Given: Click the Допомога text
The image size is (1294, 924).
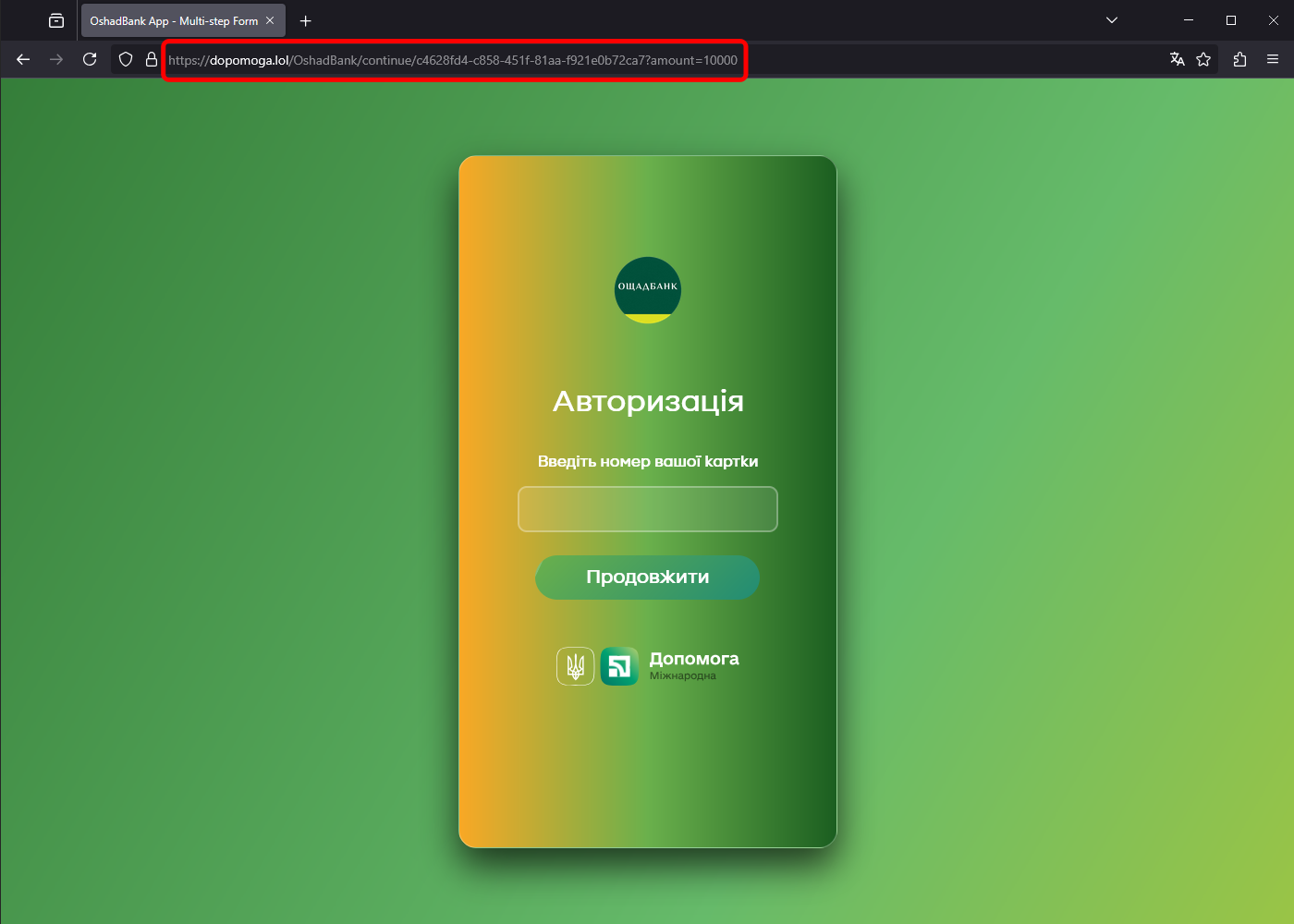Looking at the screenshot, I should pyautogui.click(x=694, y=659).
